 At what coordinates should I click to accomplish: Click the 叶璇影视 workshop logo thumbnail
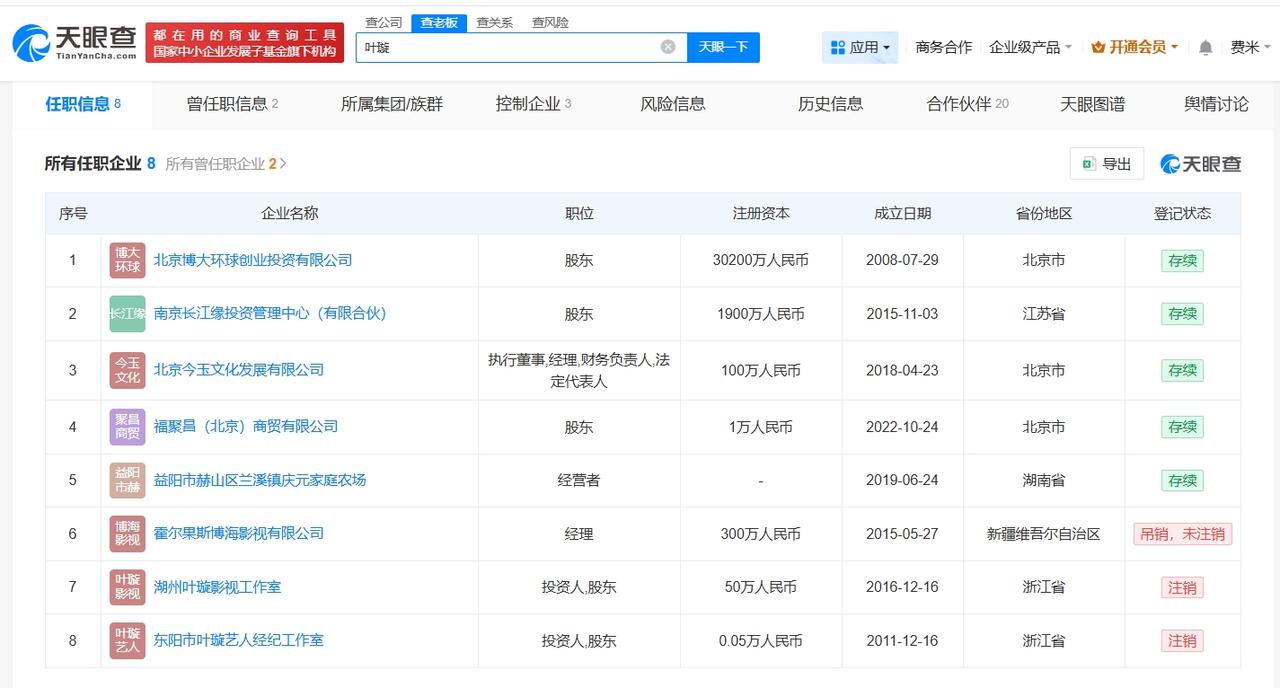[127, 587]
